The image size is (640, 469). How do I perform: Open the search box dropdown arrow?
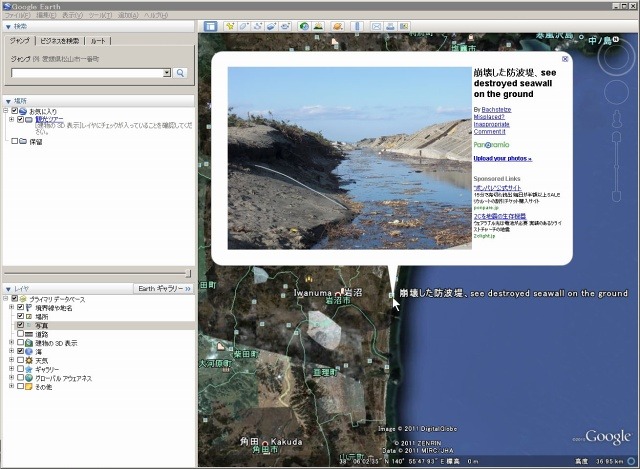[167, 73]
